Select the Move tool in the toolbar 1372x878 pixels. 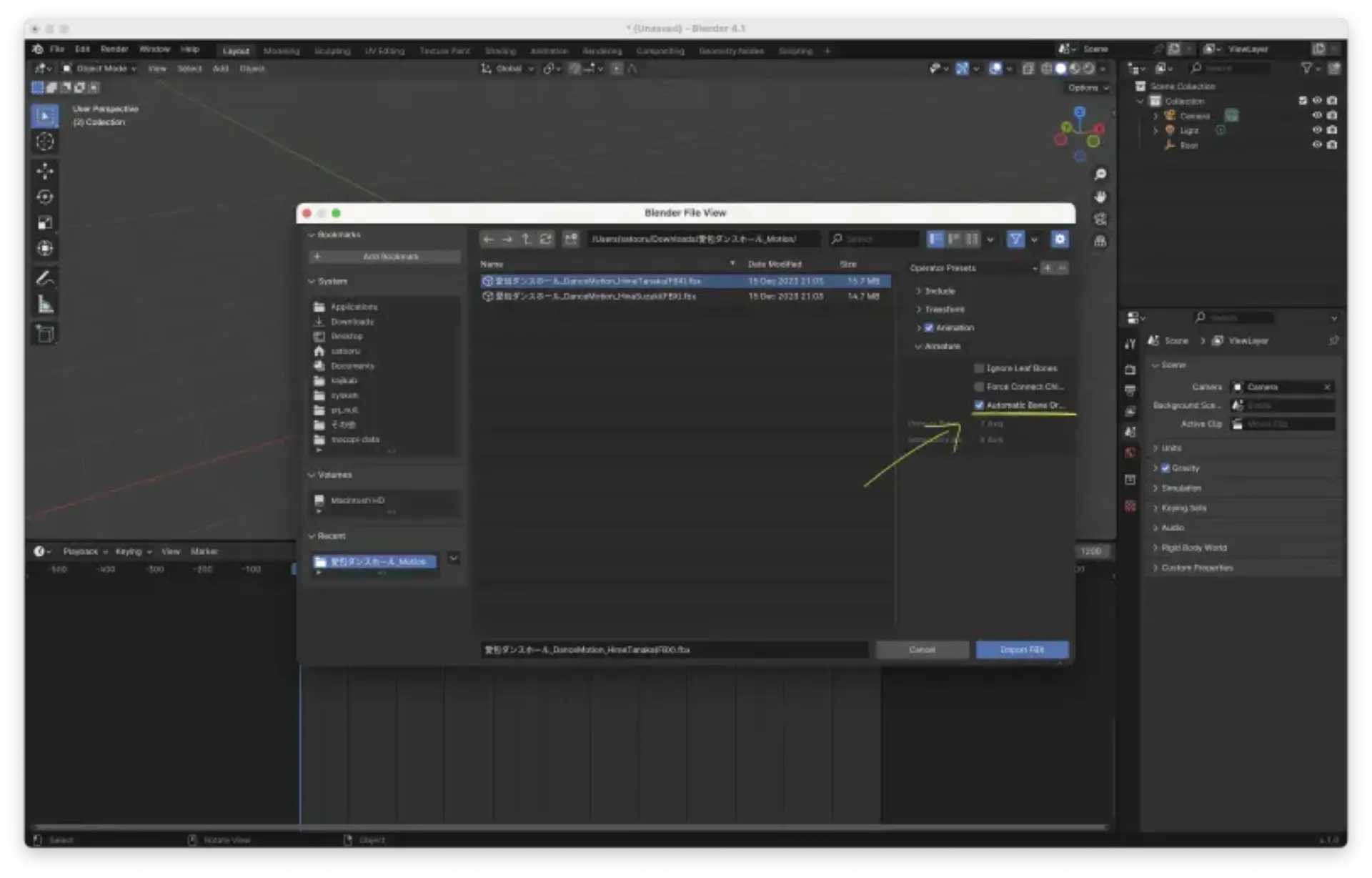point(45,171)
